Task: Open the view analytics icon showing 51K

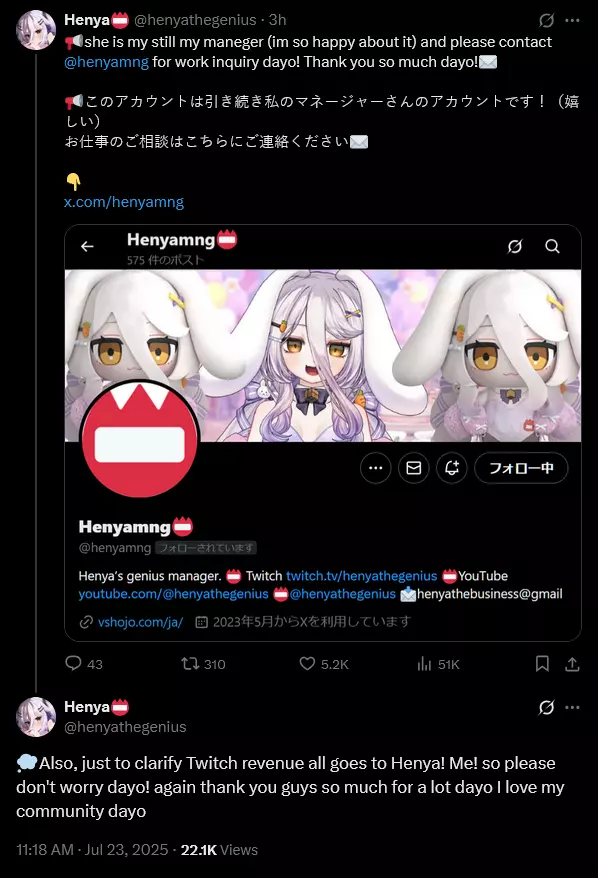Action: point(424,664)
